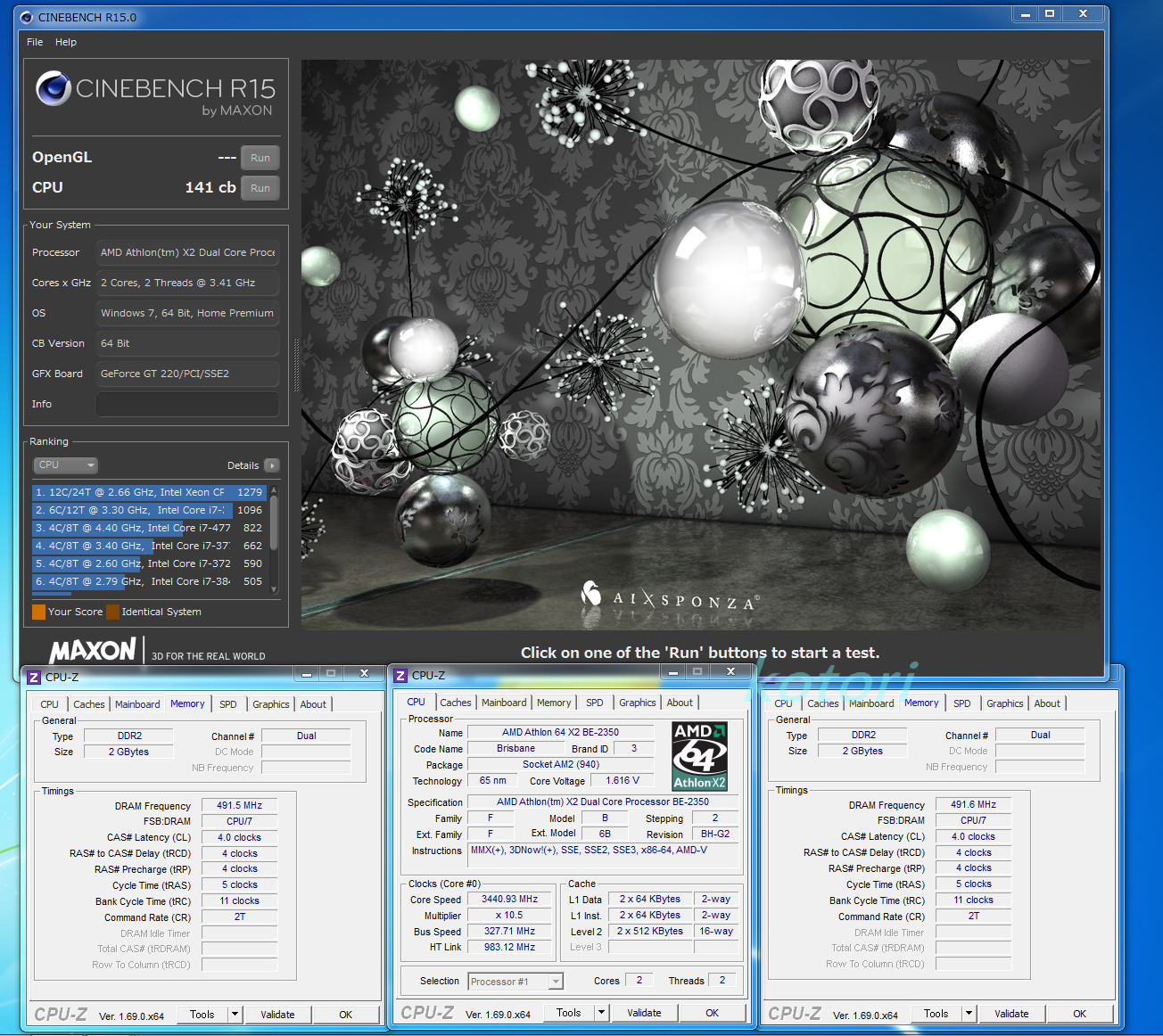Click the Your Score orange color swatch

tap(38, 612)
